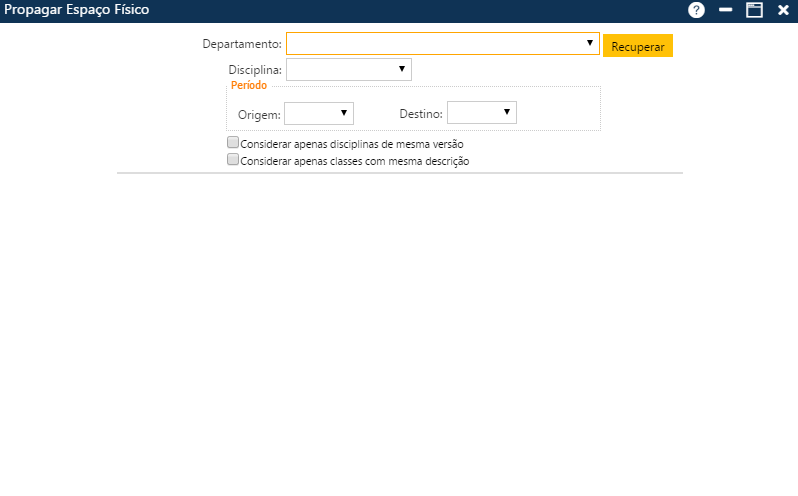This screenshot has height=496, width=798.
Task: Click the orange 'Período' group legend
Action: coord(249,86)
